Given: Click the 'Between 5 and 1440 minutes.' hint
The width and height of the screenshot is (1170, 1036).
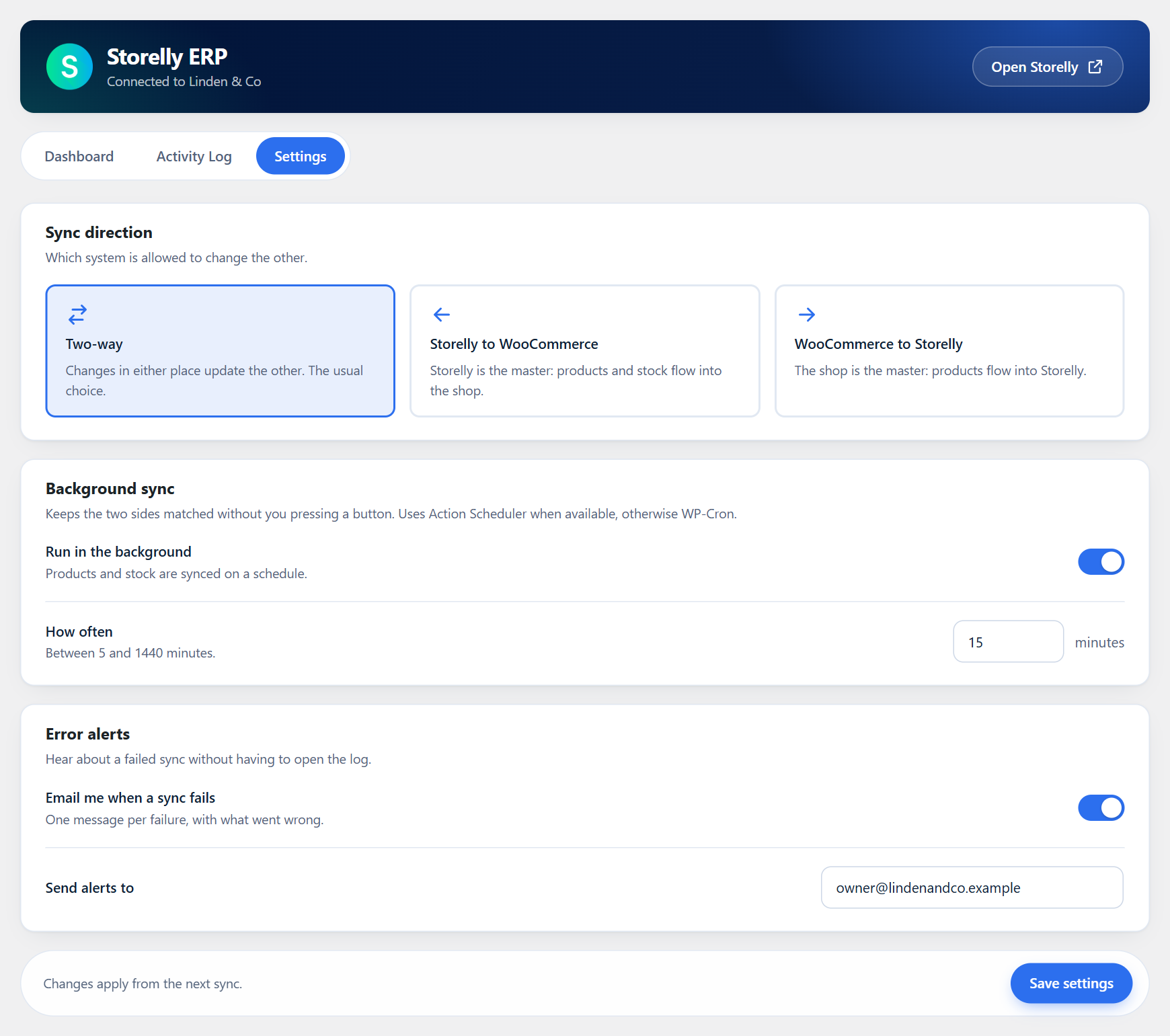Looking at the screenshot, I should [130, 653].
